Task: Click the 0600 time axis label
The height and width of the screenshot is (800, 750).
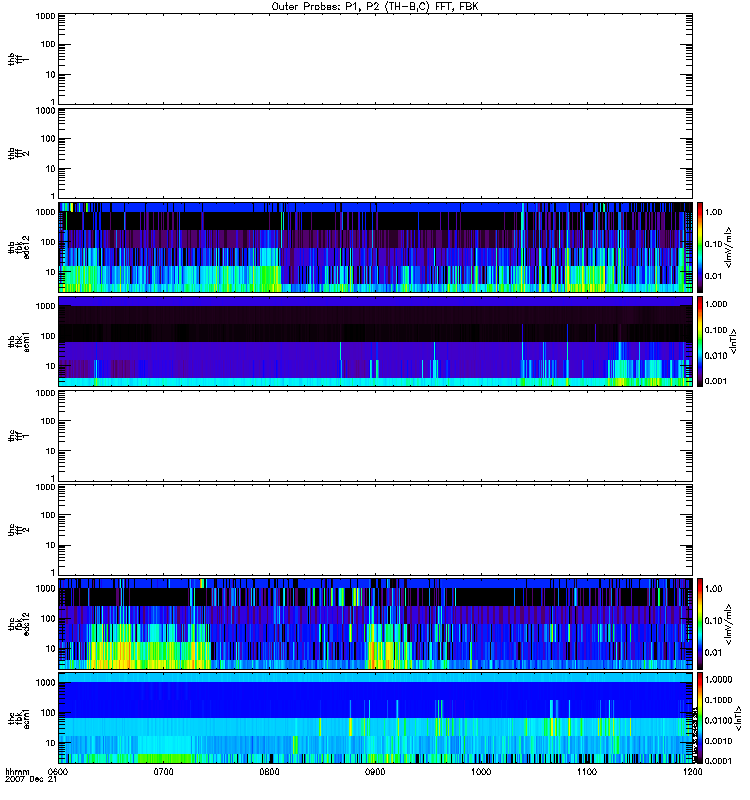Action: pos(59,772)
